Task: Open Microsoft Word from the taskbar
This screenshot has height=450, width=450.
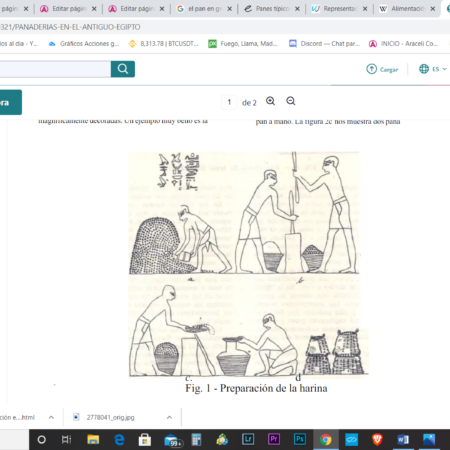Action: [403, 440]
